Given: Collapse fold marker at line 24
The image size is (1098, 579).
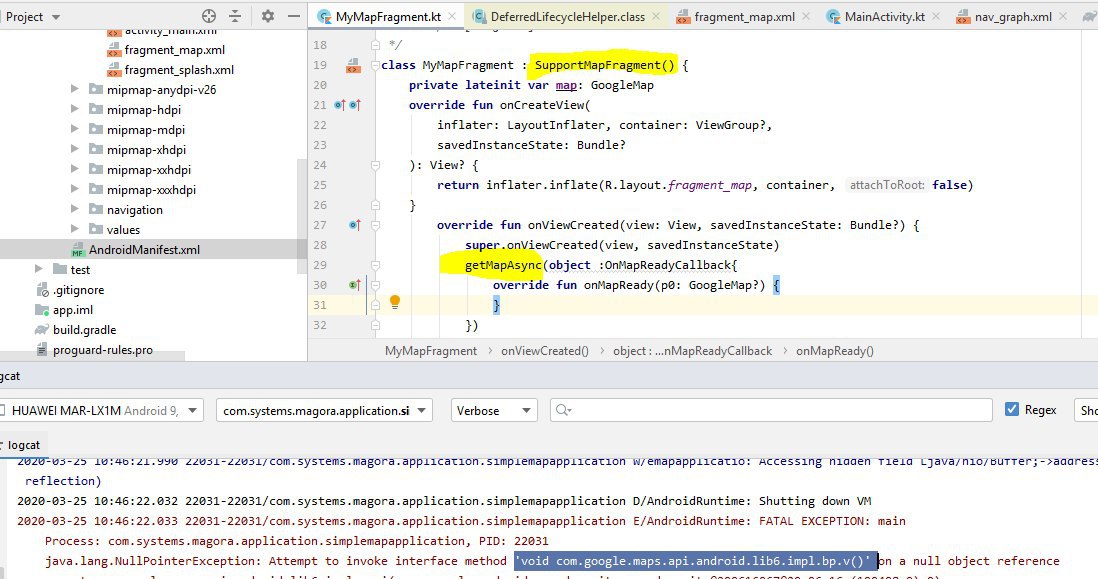Looking at the screenshot, I should [375, 165].
